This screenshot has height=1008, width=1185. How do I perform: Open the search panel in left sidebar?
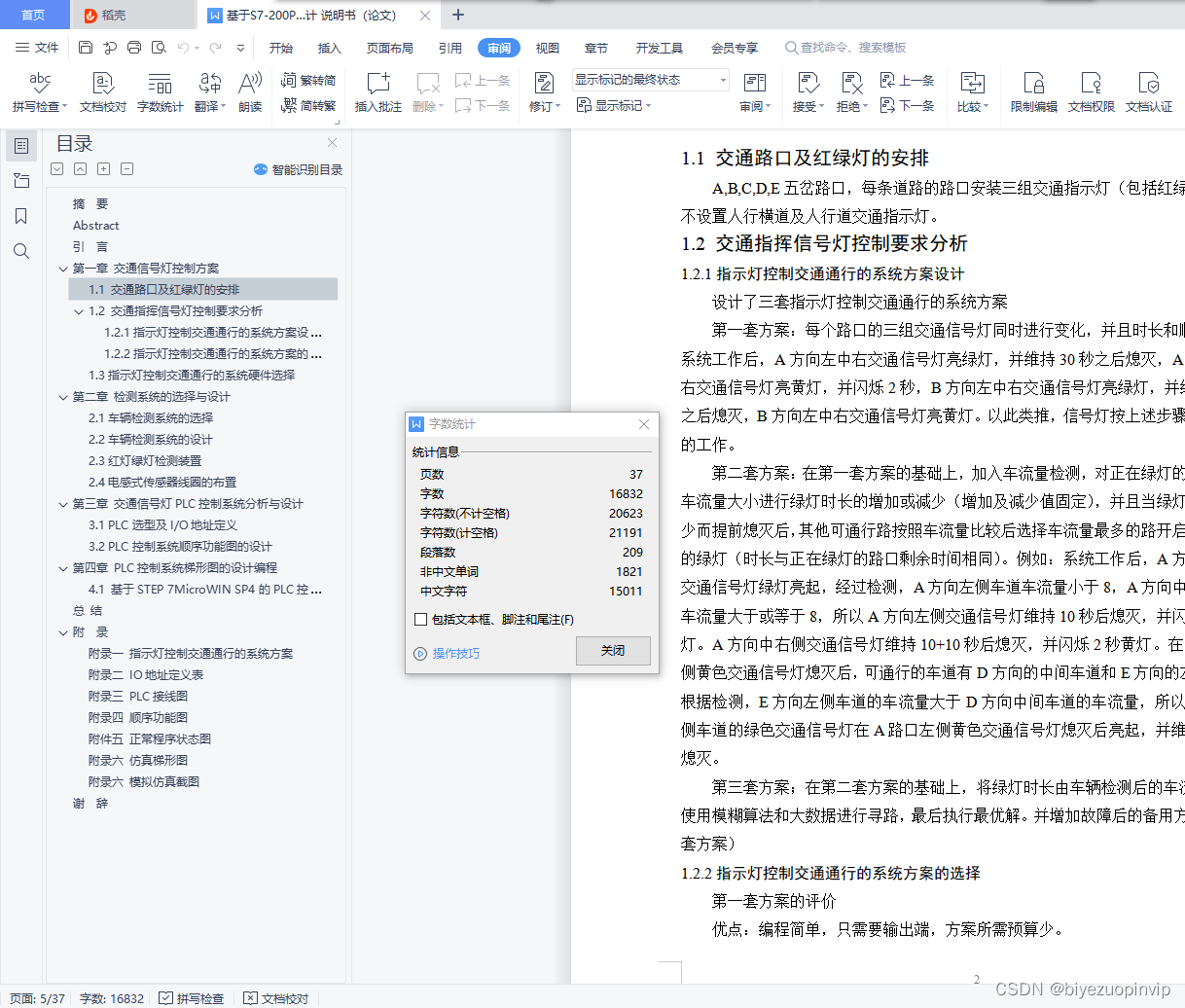point(20,251)
